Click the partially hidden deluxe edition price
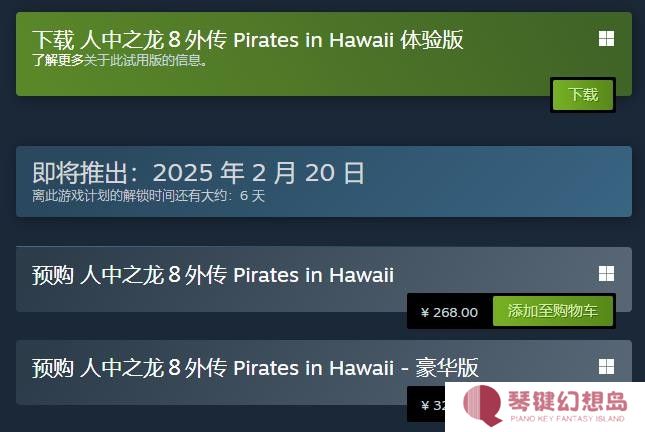645x432 pixels. [x=433, y=405]
